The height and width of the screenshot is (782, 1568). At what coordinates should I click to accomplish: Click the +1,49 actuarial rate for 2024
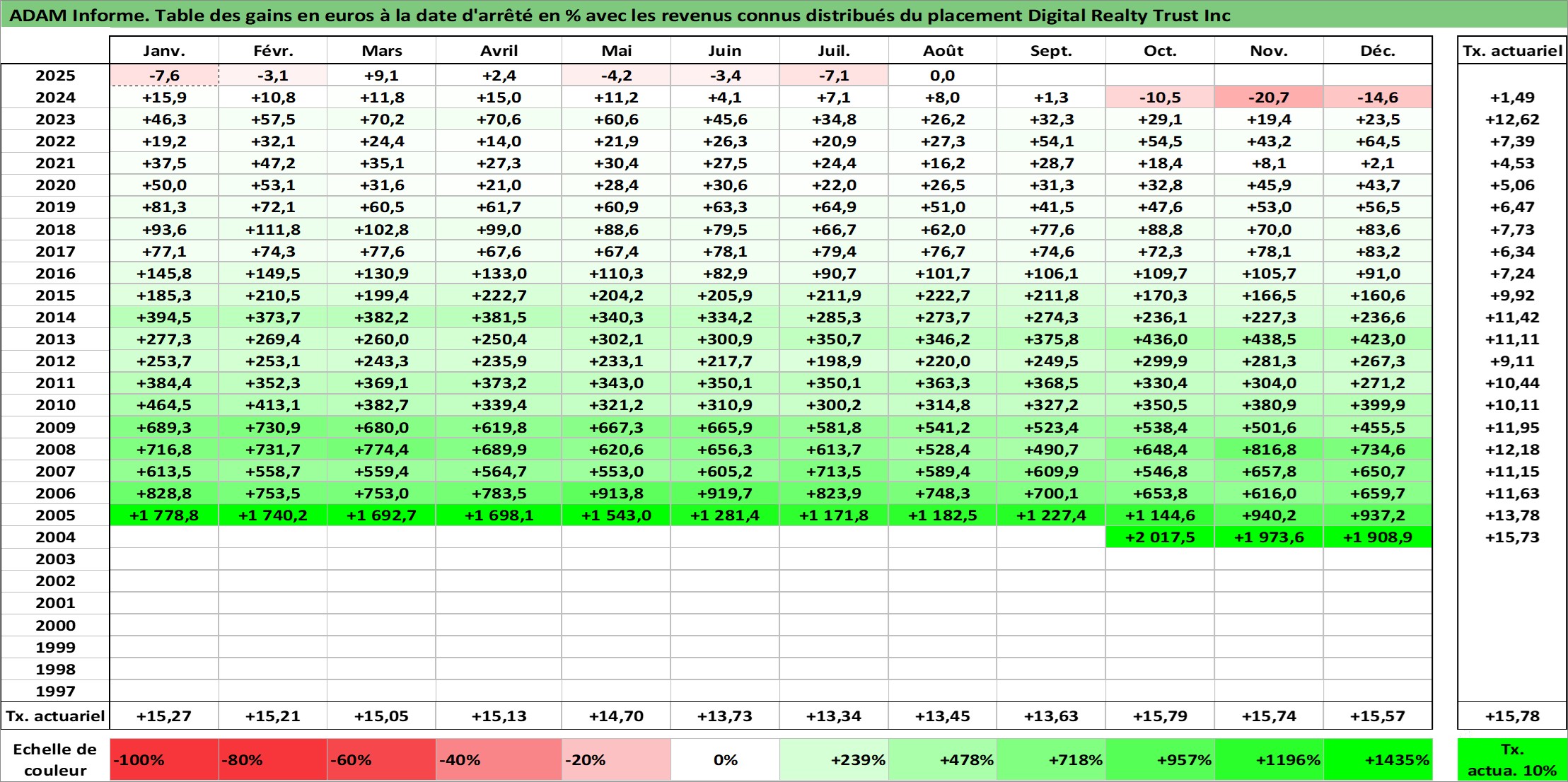(1512, 97)
